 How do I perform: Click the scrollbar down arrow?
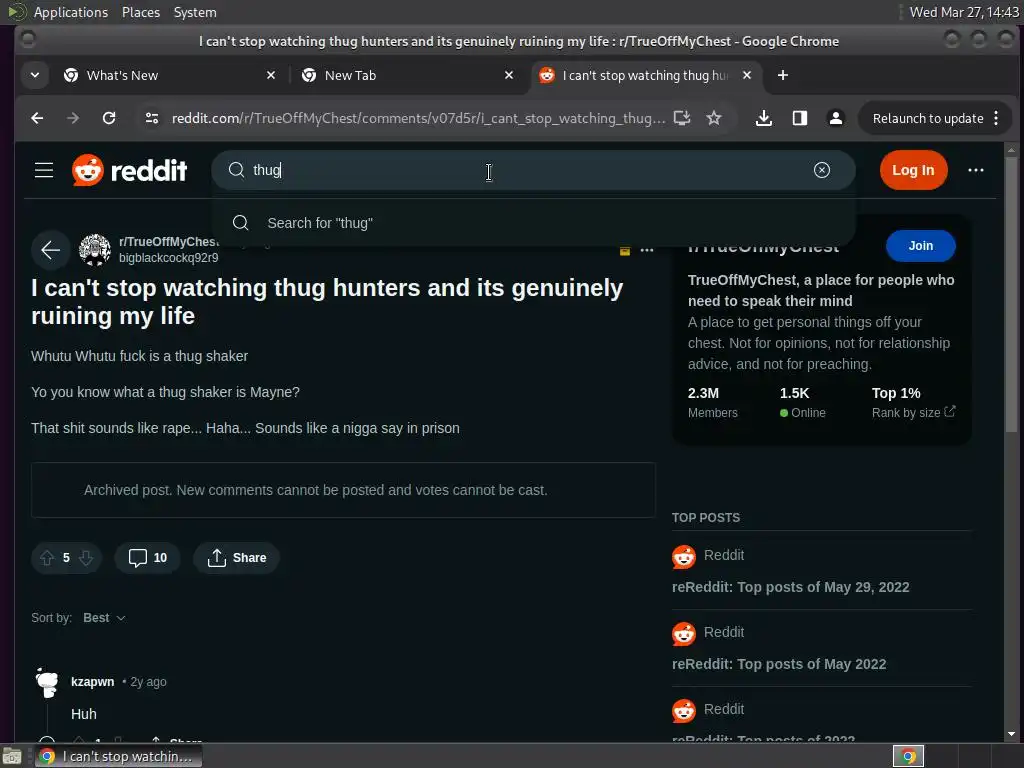pyautogui.click(x=1011, y=734)
